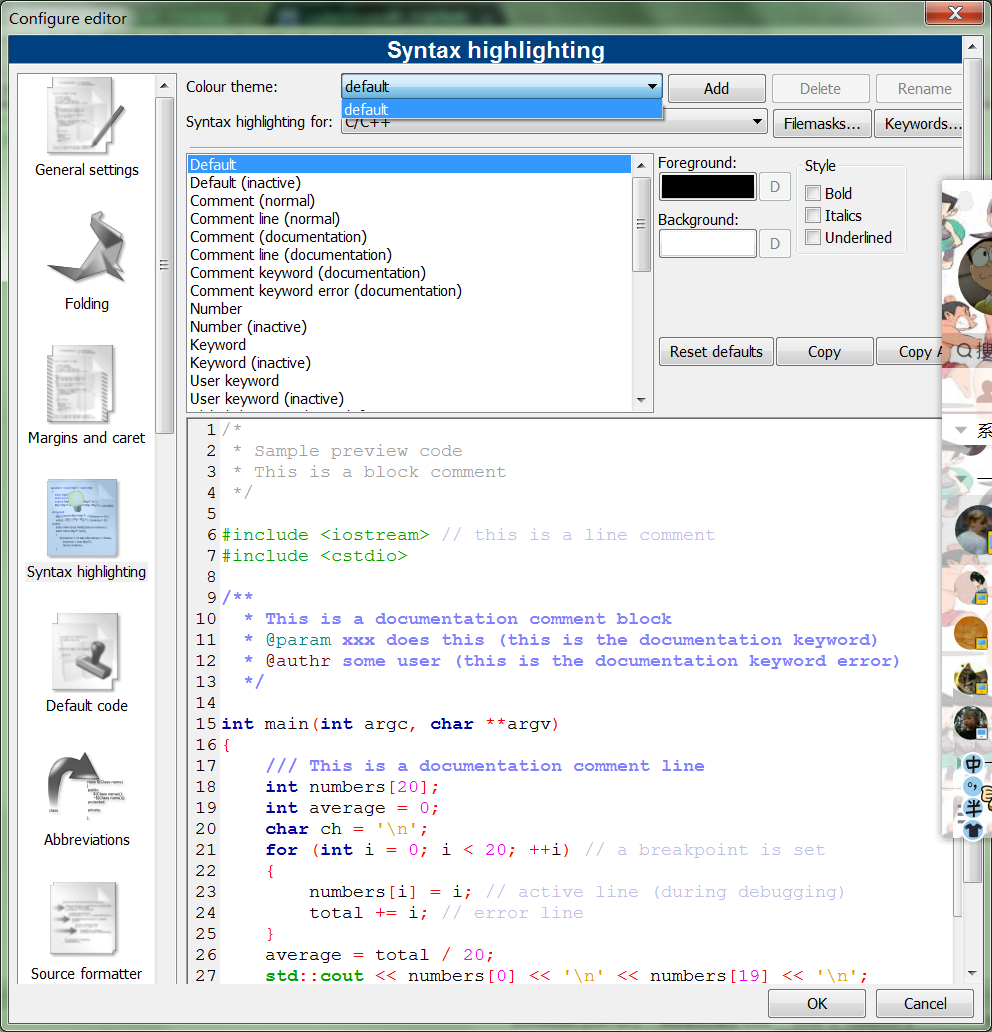Click '@param' documentation keyword in preview
Screen dimensions: 992x1032
coord(298,640)
